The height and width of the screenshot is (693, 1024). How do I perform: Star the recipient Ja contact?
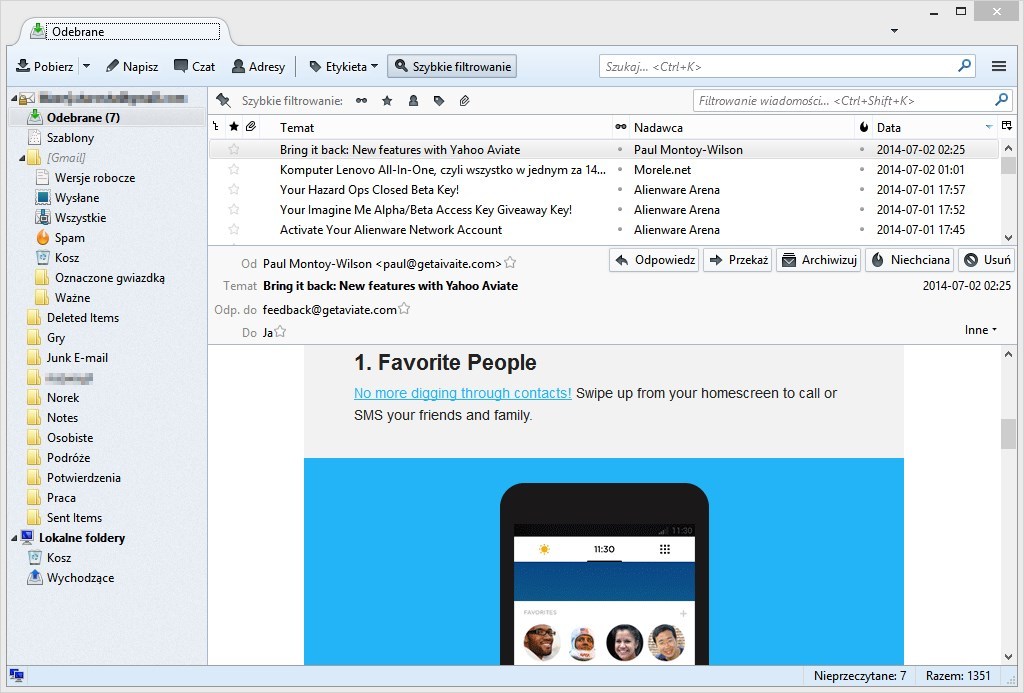[280, 331]
